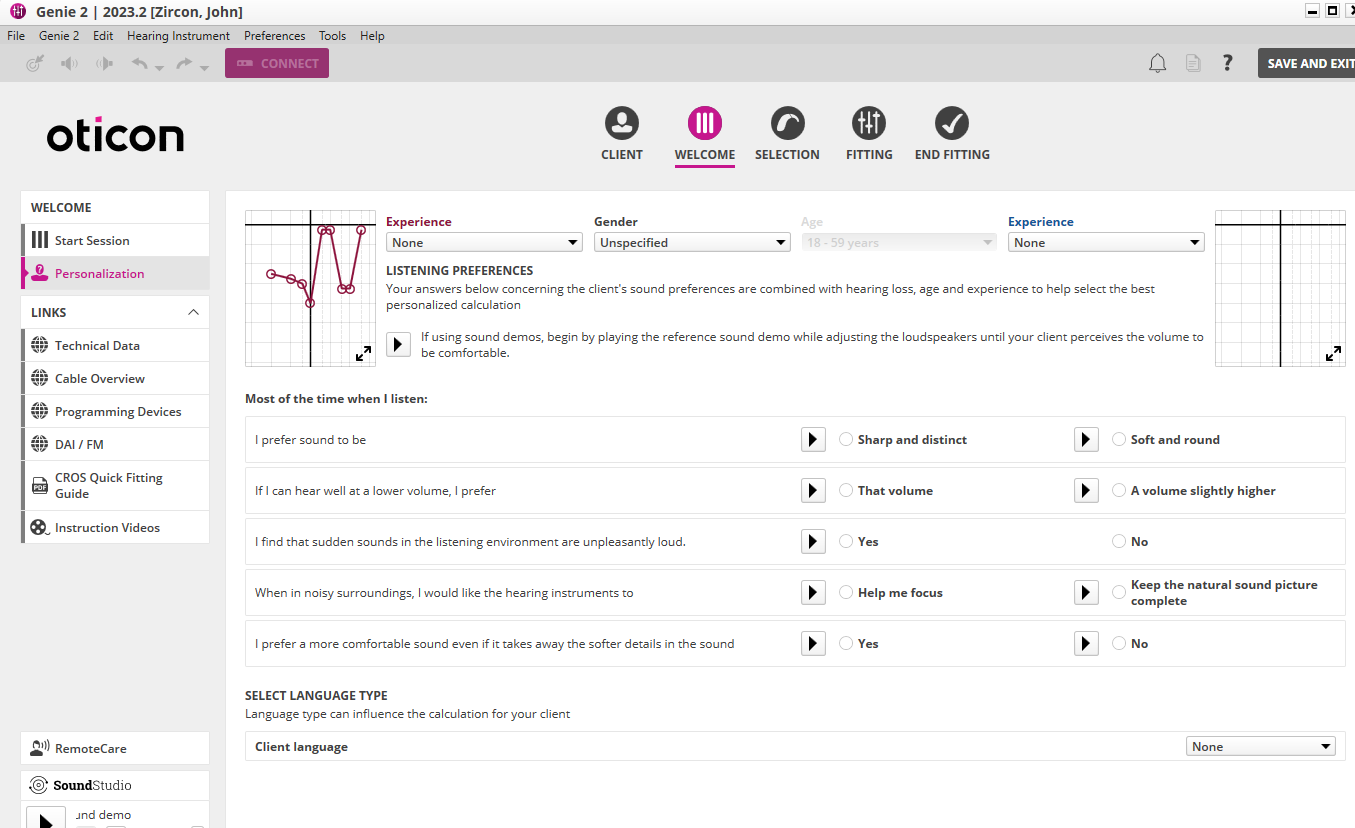Open RemoteCare panel
Viewport: 1355px width, 828px height.
coord(115,748)
